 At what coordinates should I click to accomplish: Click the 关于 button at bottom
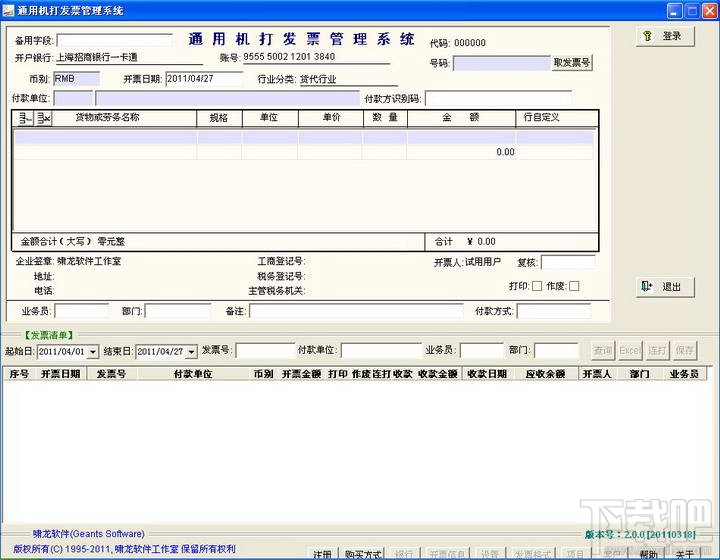click(x=684, y=554)
